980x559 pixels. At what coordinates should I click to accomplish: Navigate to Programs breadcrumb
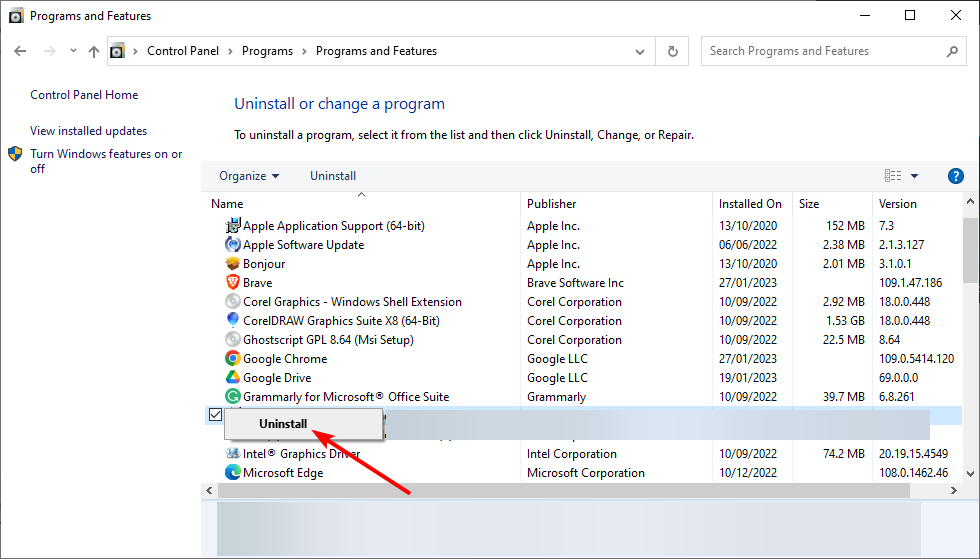pyautogui.click(x=268, y=51)
